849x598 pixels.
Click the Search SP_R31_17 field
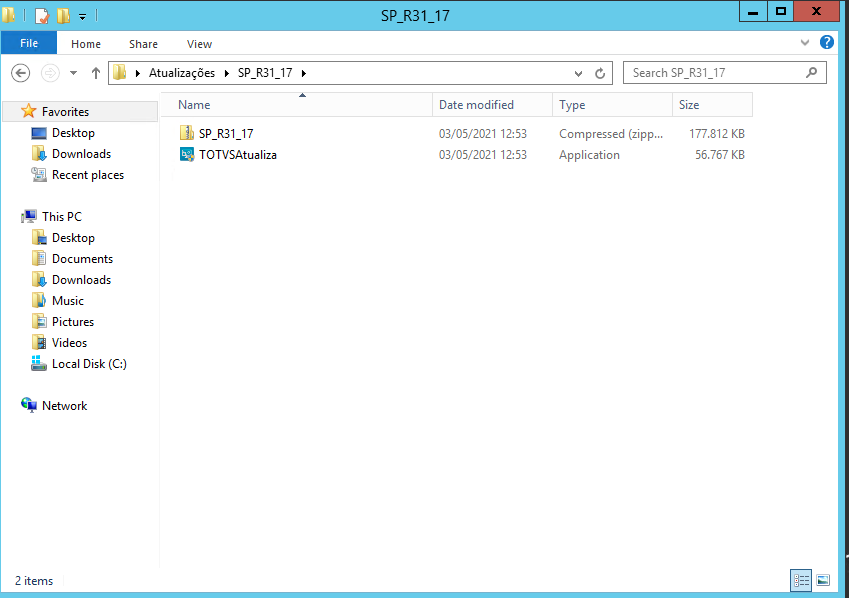coord(724,73)
